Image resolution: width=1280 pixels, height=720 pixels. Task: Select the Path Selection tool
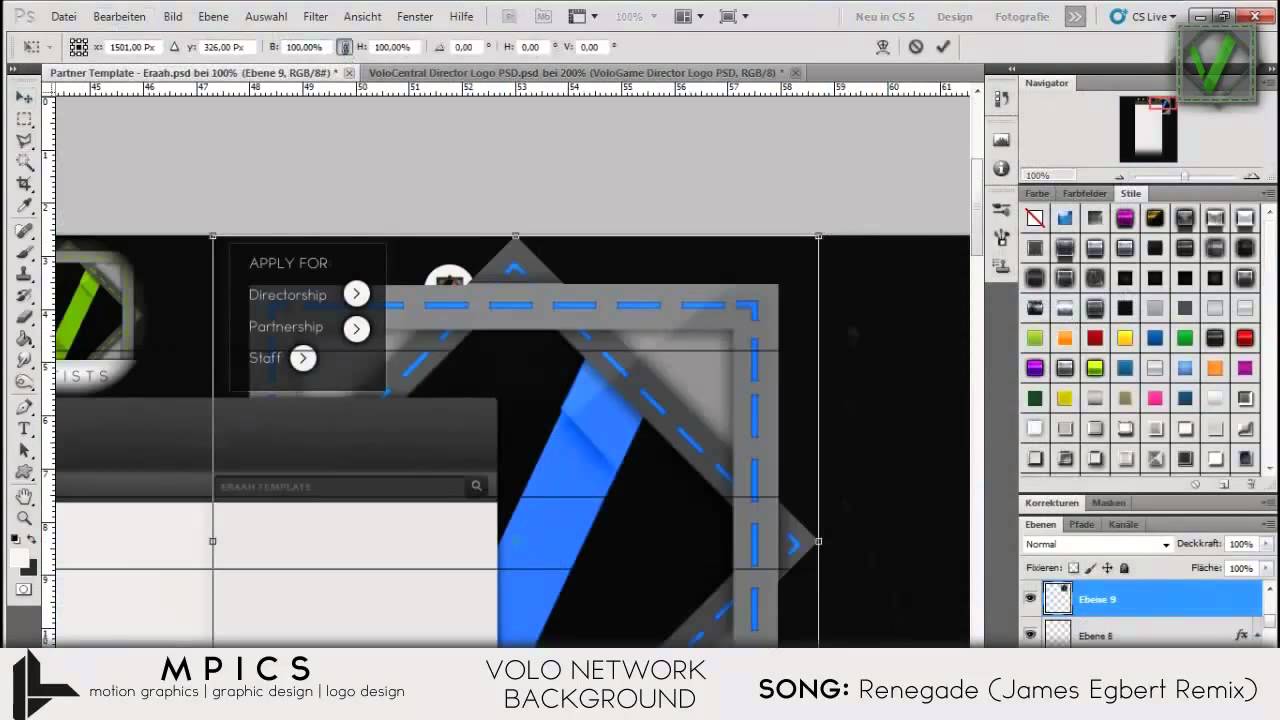(x=24, y=451)
